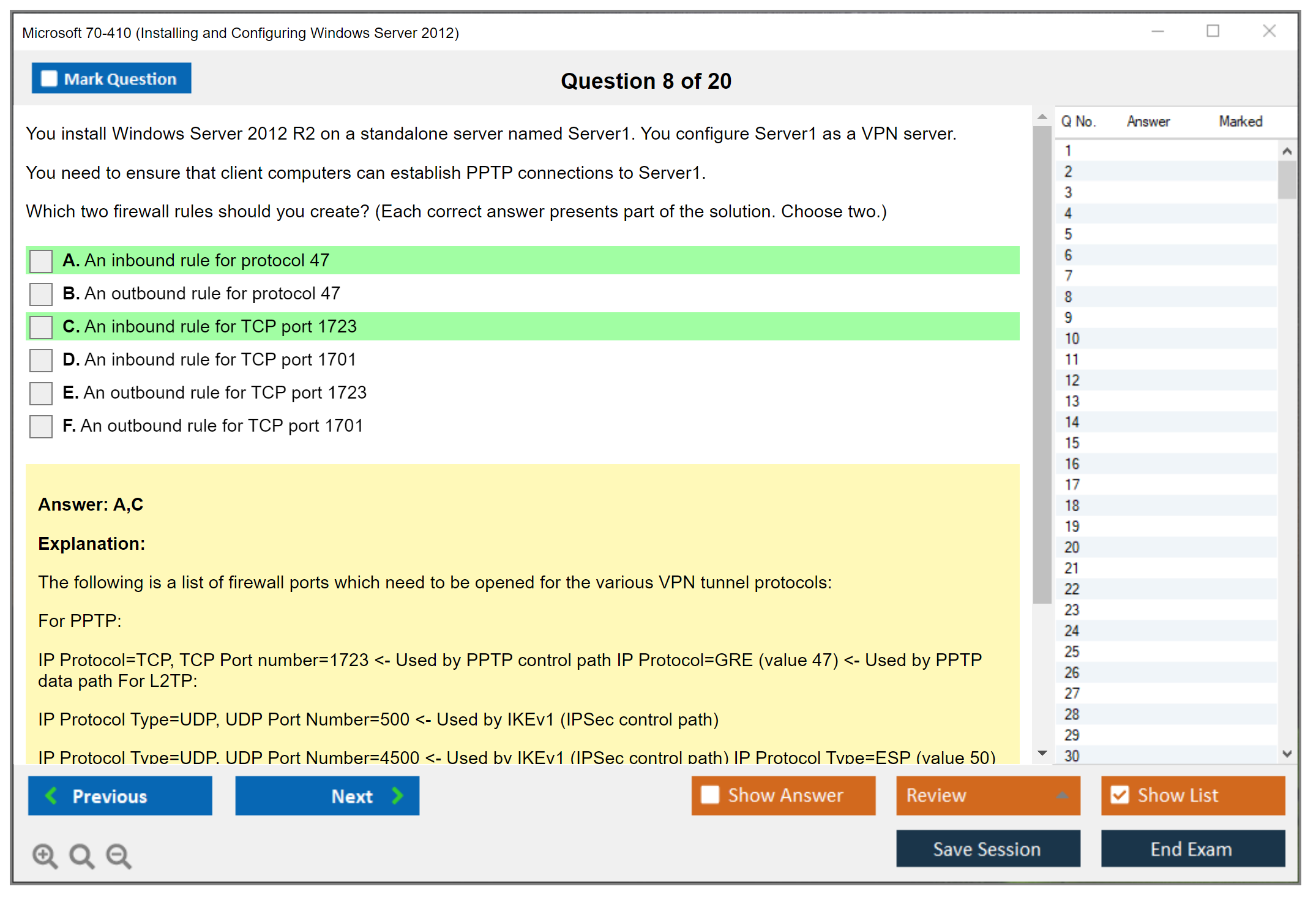Check option A inbound protocol 47

pyautogui.click(x=41, y=261)
